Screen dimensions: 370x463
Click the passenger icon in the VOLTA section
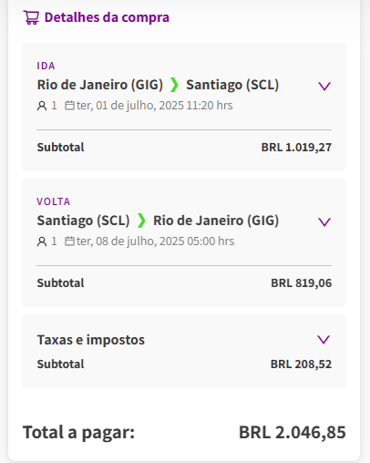pyautogui.click(x=42, y=242)
